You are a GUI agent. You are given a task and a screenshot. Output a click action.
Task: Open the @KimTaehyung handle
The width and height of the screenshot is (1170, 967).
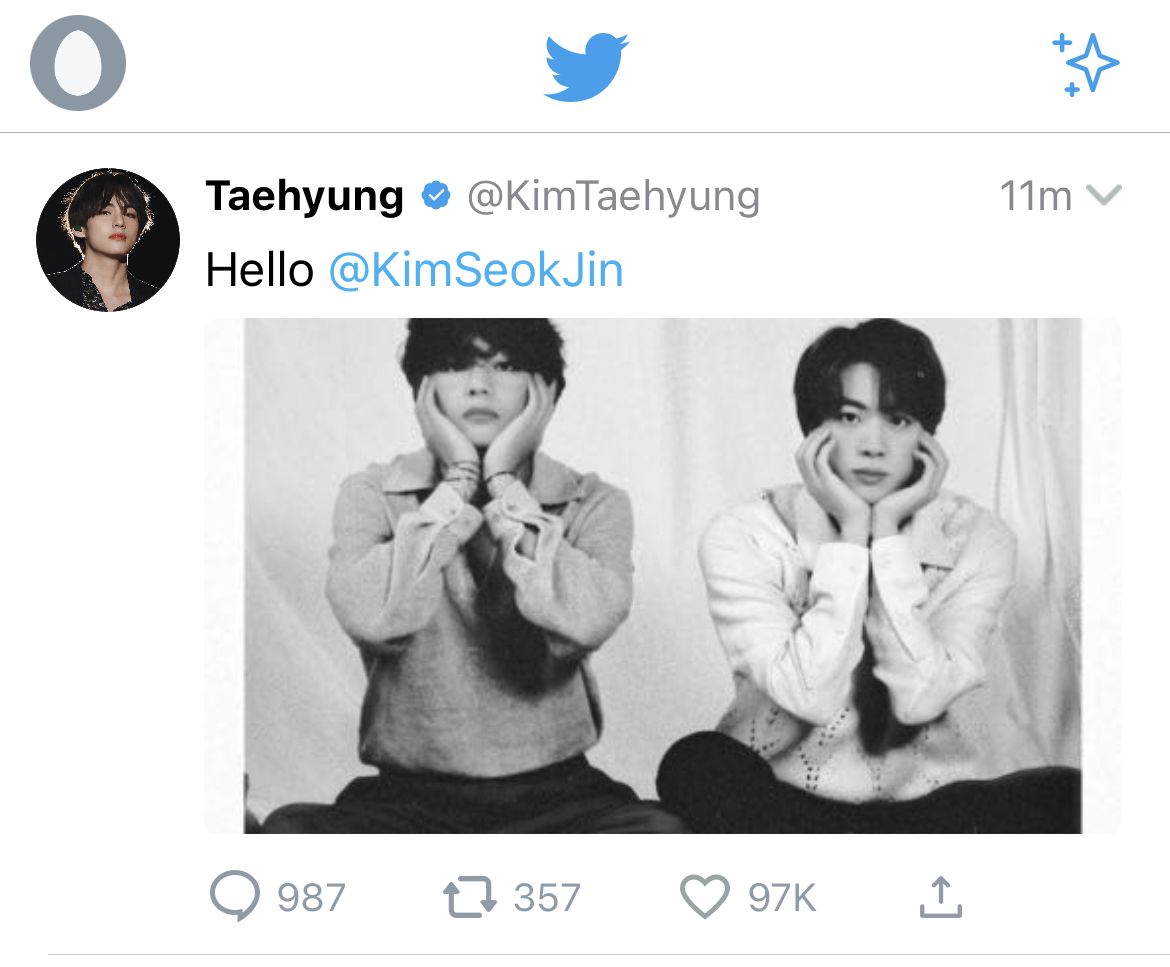click(613, 196)
